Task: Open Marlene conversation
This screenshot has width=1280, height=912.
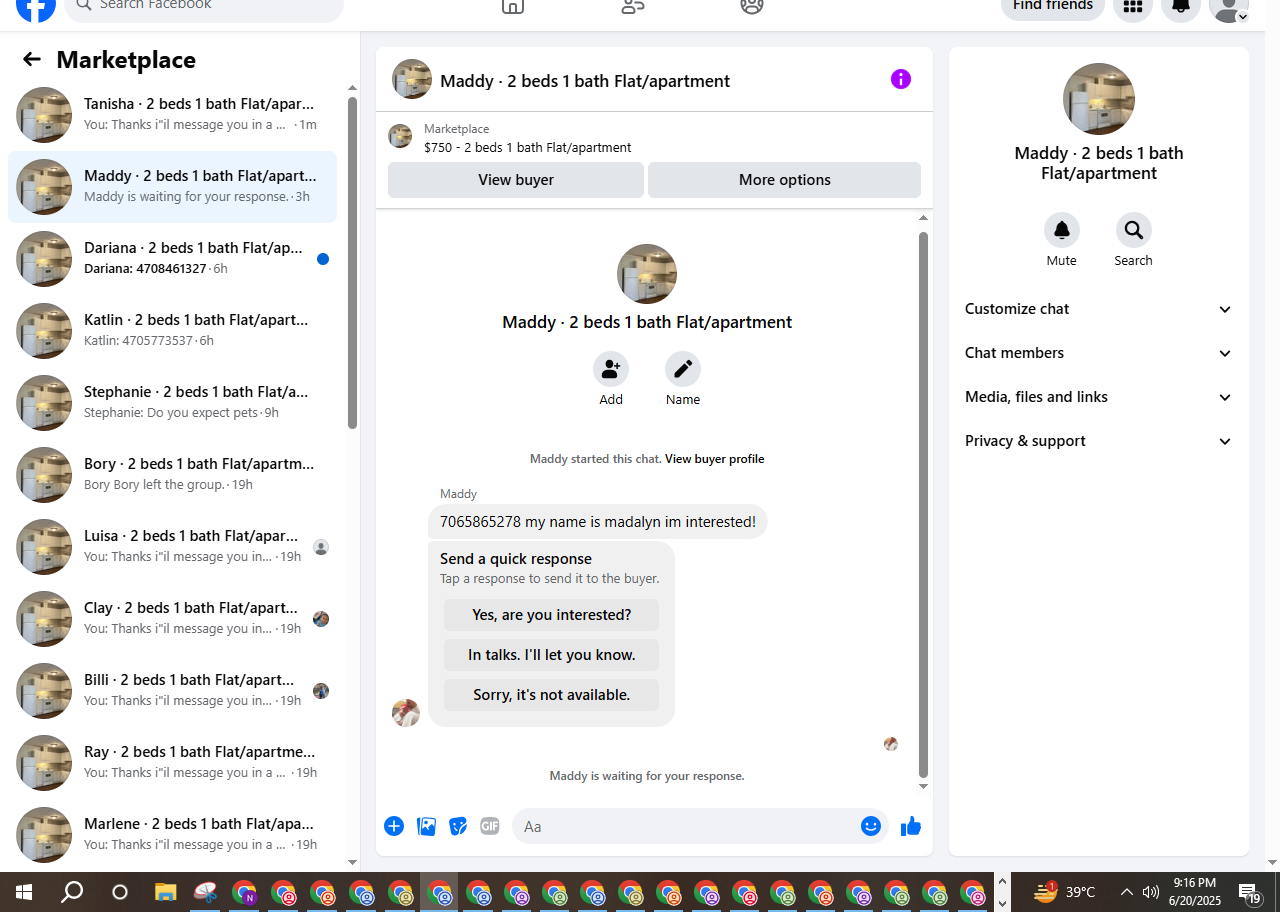Action: 172,835
